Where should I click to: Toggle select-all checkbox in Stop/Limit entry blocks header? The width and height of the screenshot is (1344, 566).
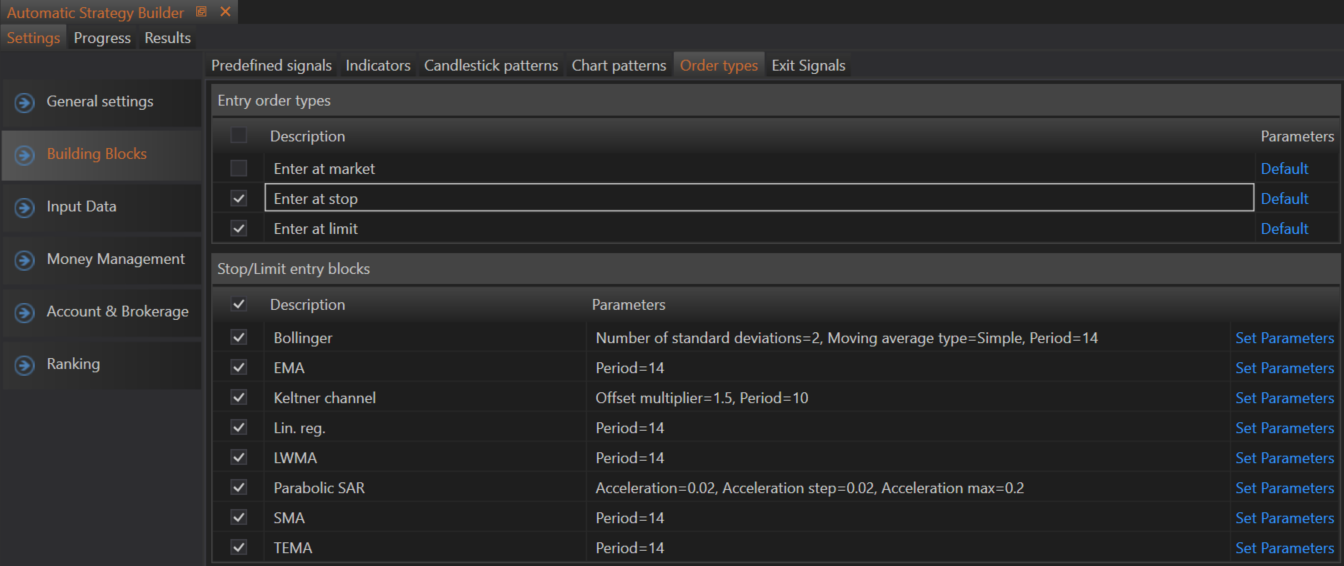[239, 304]
